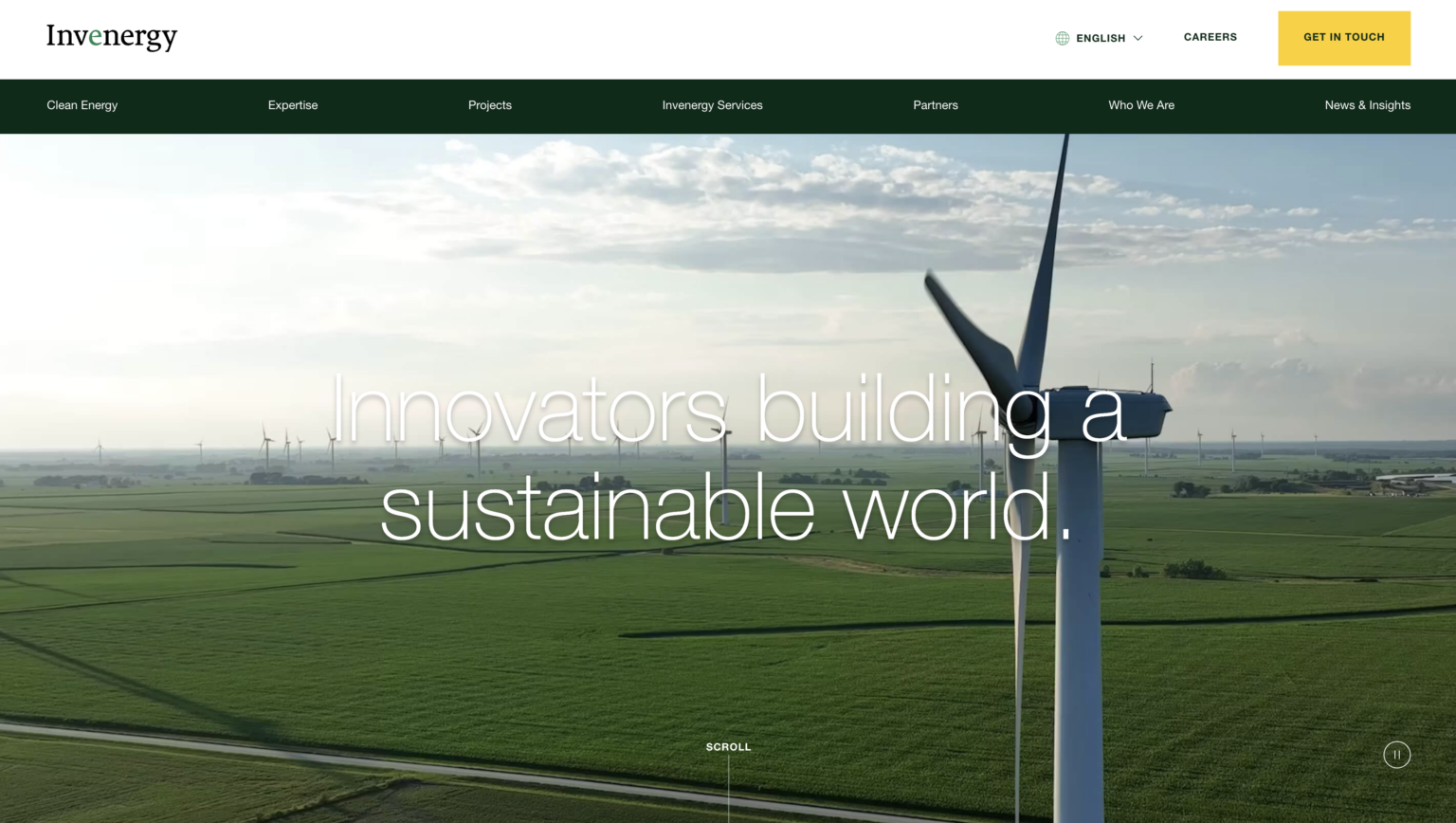Open the Invenergy Services menu
The image size is (1456, 823).
pos(712,105)
